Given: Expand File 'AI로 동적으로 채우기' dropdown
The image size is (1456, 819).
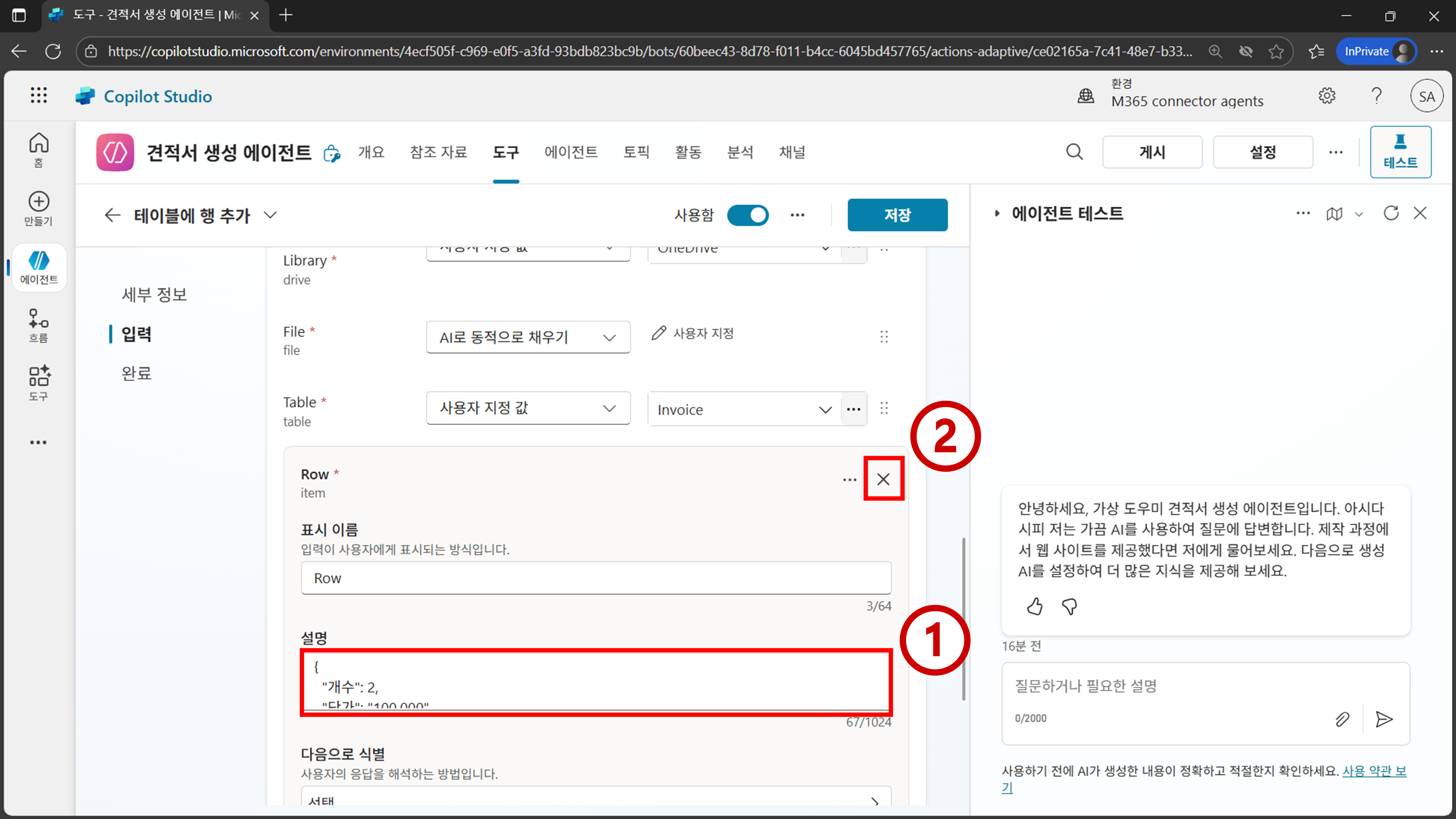Looking at the screenshot, I should [x=528, y=337].
